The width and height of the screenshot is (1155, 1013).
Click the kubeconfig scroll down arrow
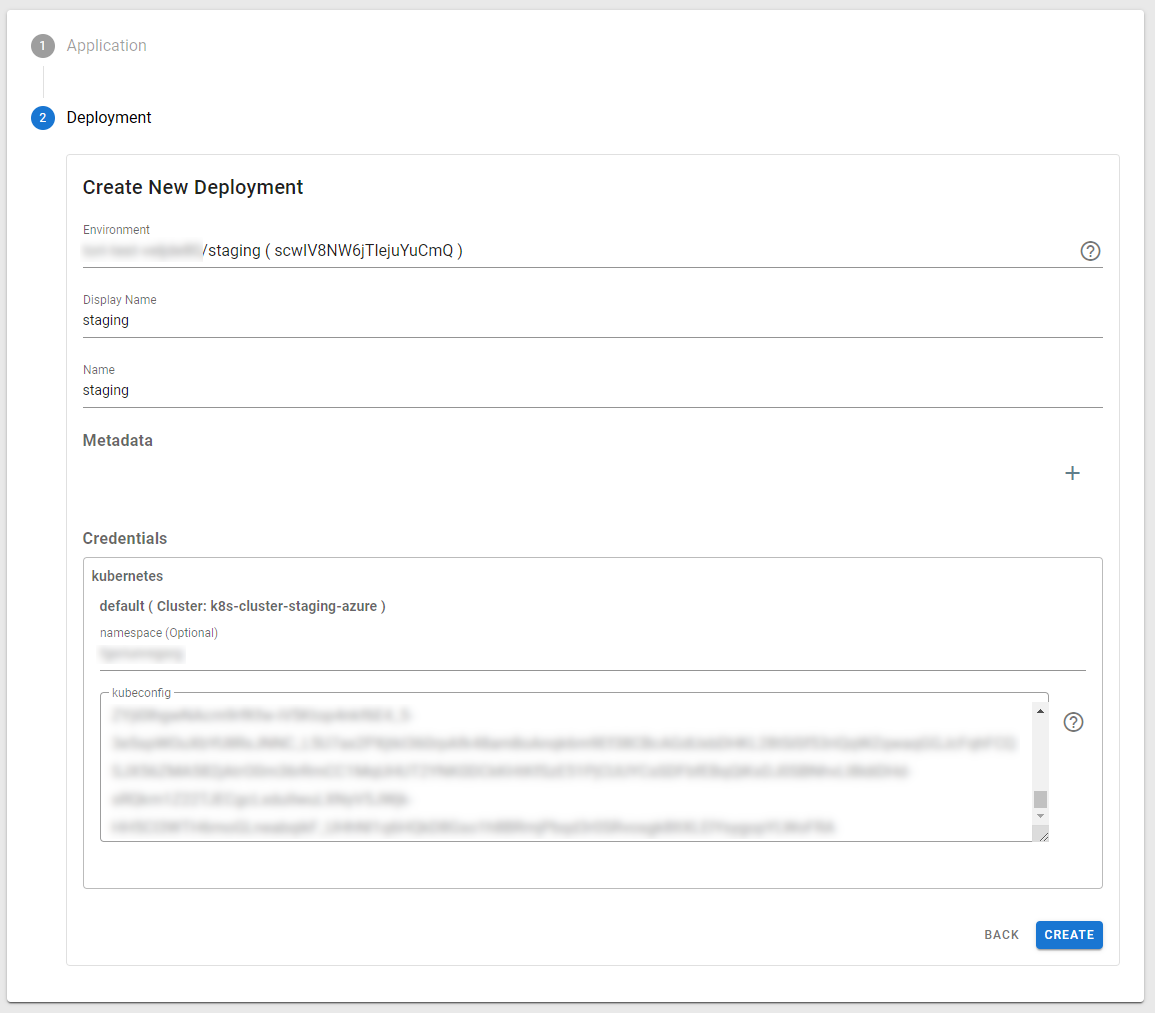(1040, 816)
